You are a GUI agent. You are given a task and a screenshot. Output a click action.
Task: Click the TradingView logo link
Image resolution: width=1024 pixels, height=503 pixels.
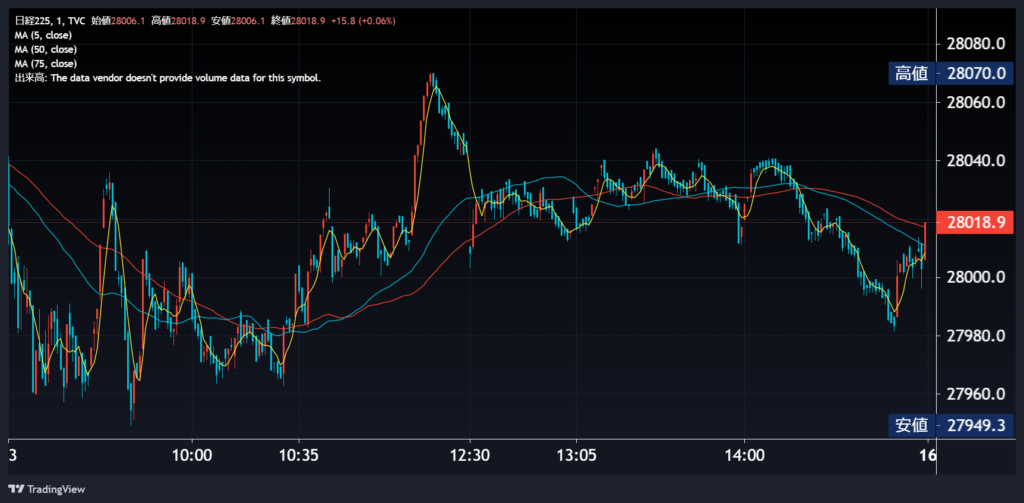tap(46, 489)
